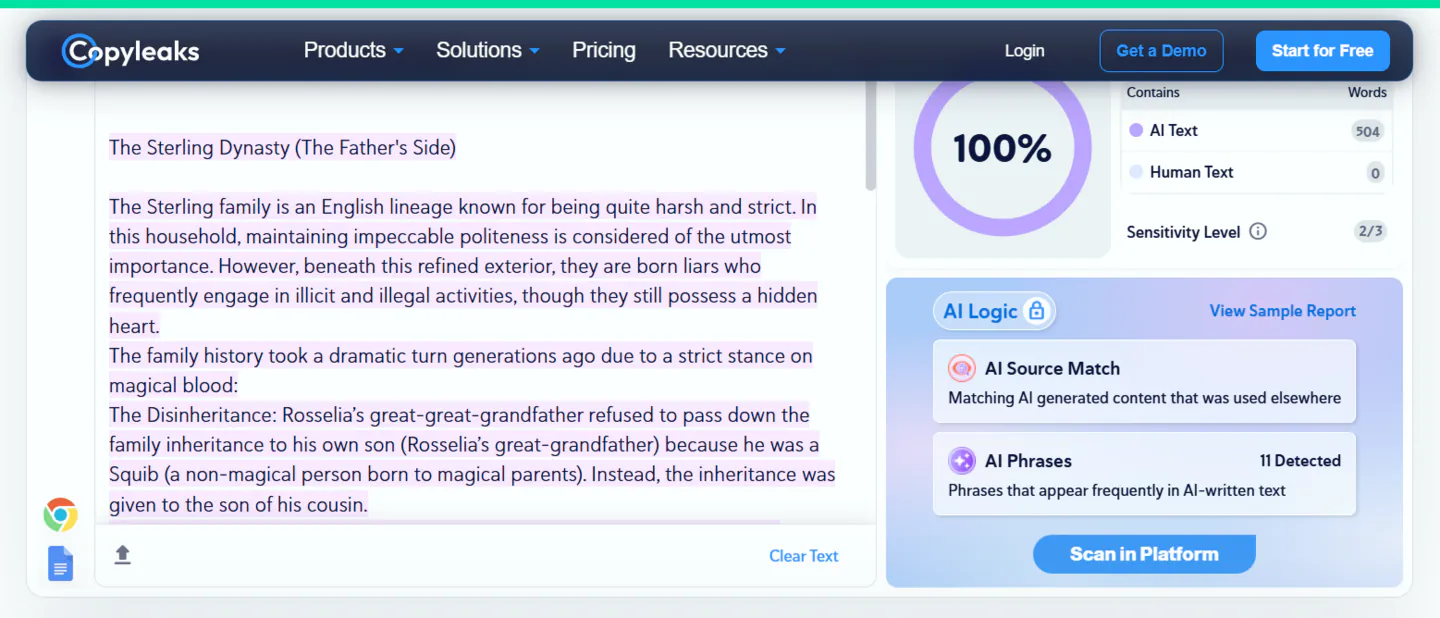Click the Start for Free button

1322,51
